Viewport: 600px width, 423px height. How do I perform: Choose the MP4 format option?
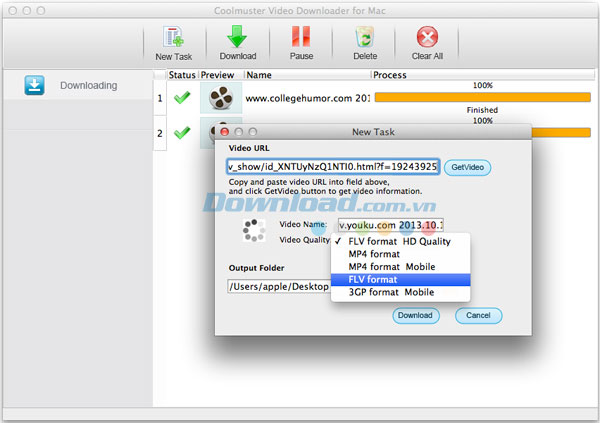click(400, 254)
